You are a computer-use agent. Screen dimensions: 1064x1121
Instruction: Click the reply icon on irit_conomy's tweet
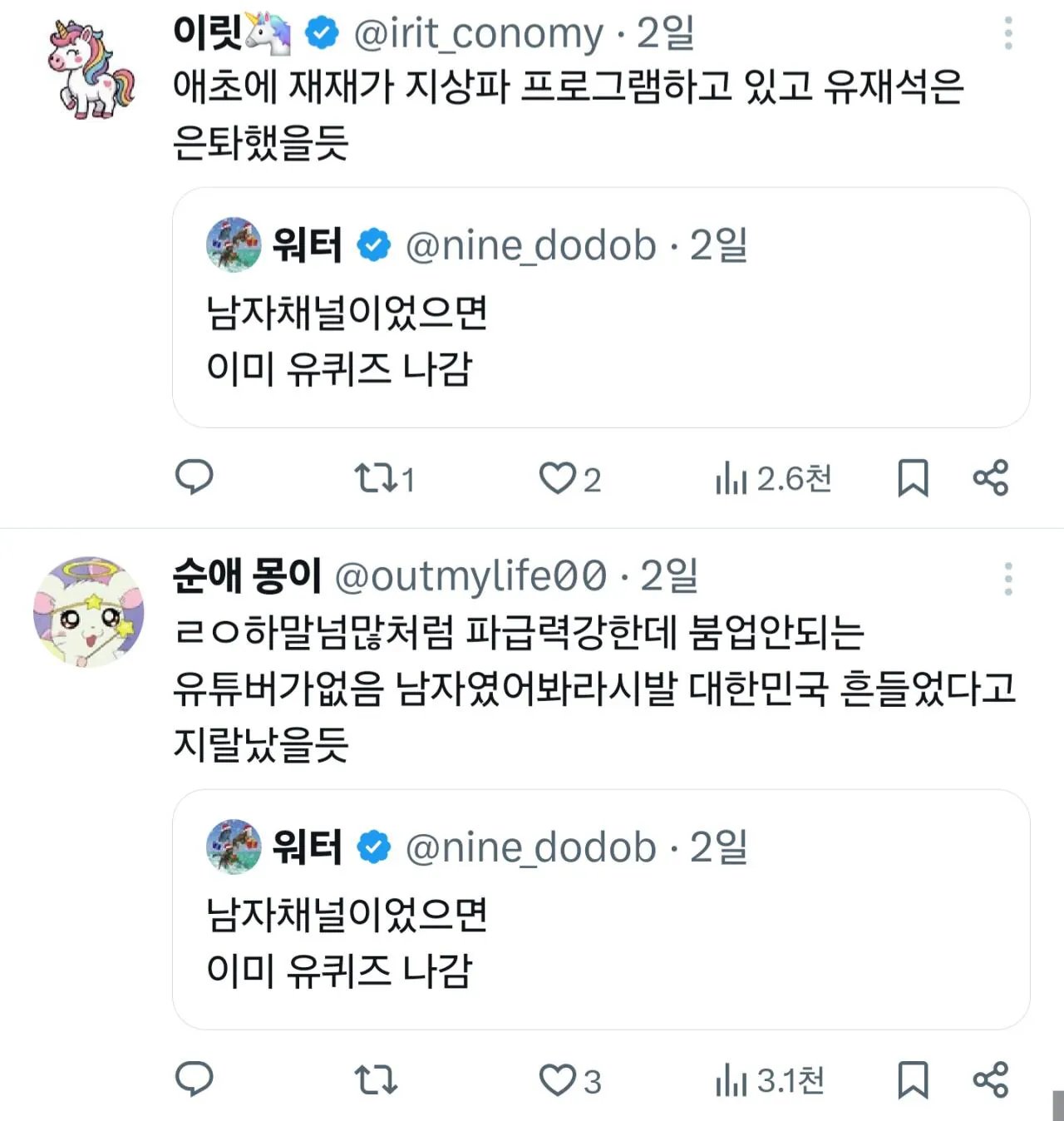click(195, 478)
